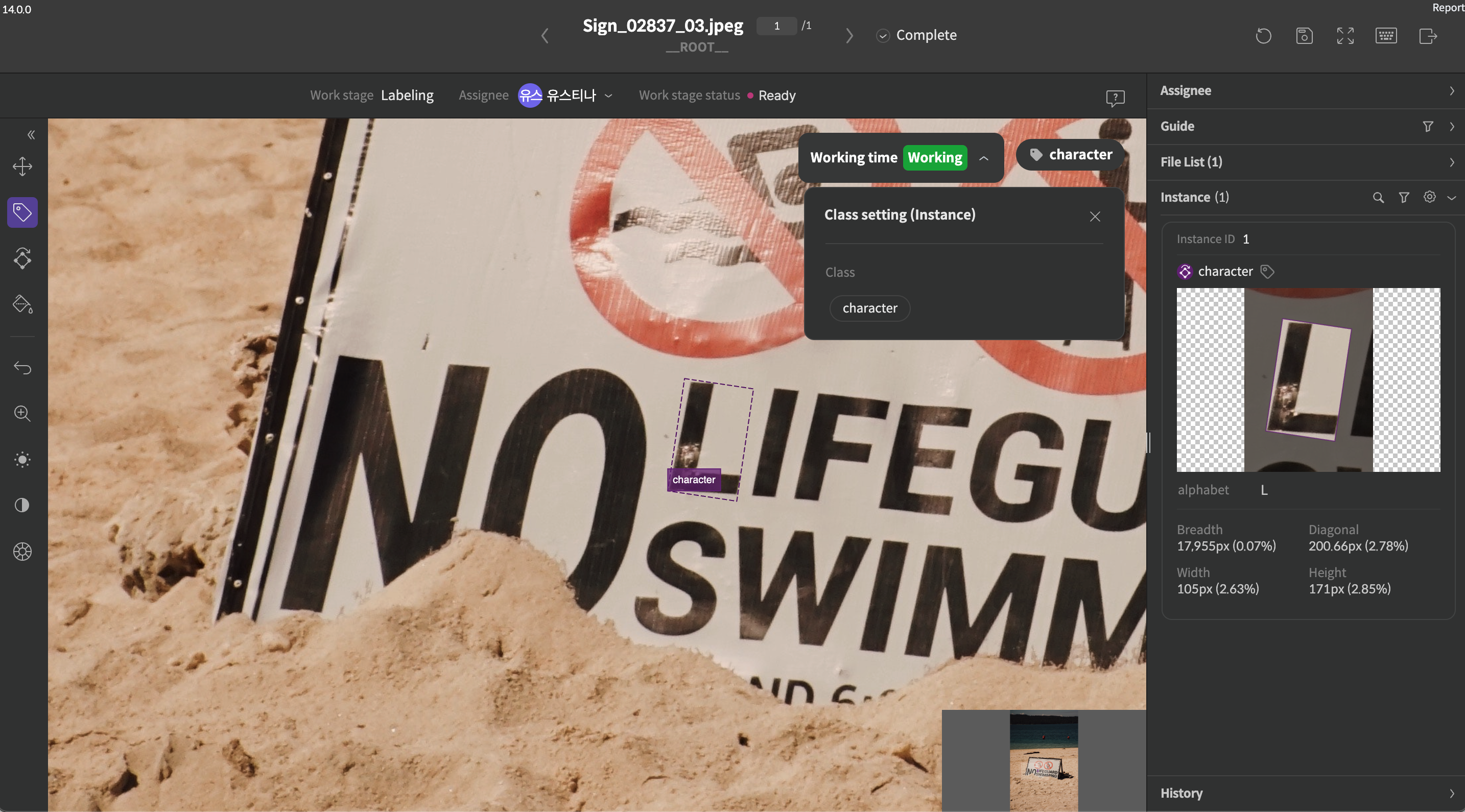Screen dimensions: 1465x812
Task: Select the move/pan tool icon
Action: pyautogui.click(x=22, y=166)
